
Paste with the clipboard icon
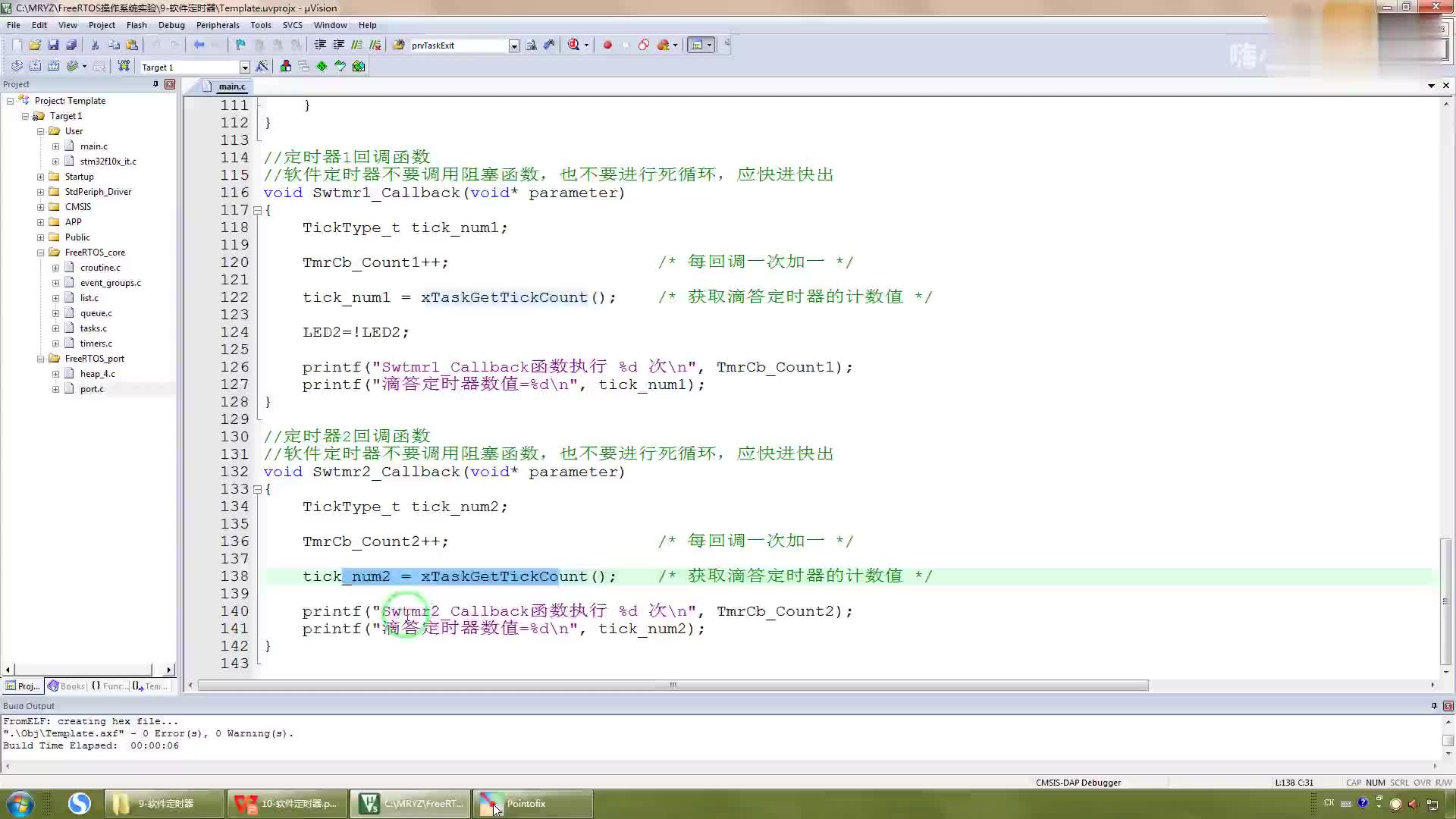[132, 45]
